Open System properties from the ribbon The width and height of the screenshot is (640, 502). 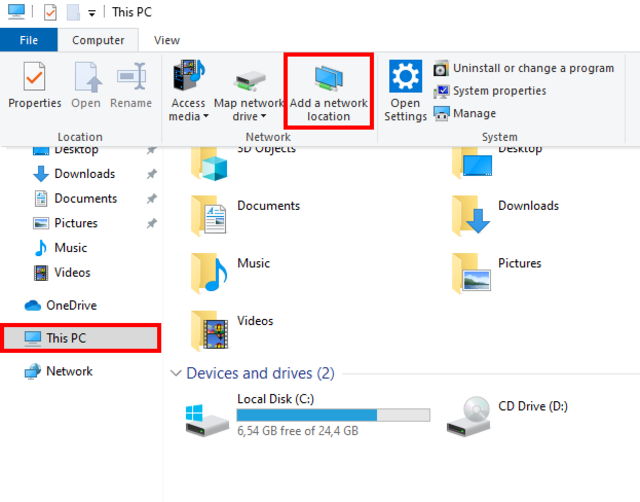coord(490,91)
